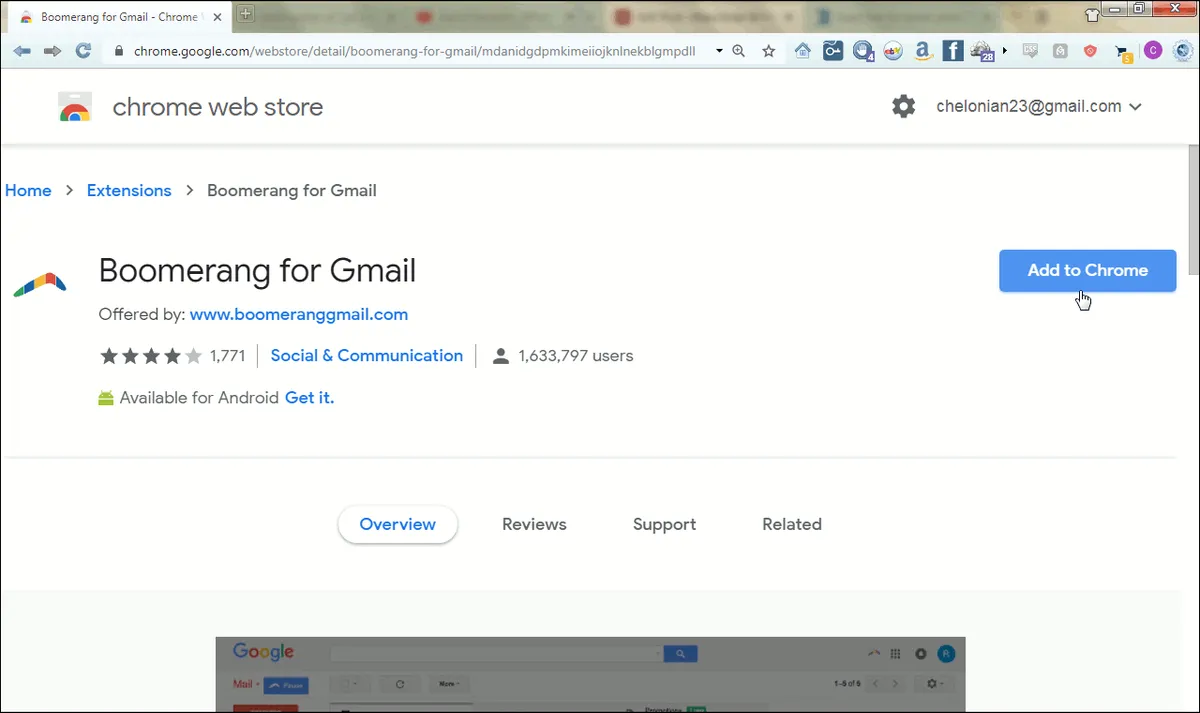The width and height of the screenshot is (1200, 713).
Task: Open the purple C profile avatar
Action: [x=1153, y=51]
